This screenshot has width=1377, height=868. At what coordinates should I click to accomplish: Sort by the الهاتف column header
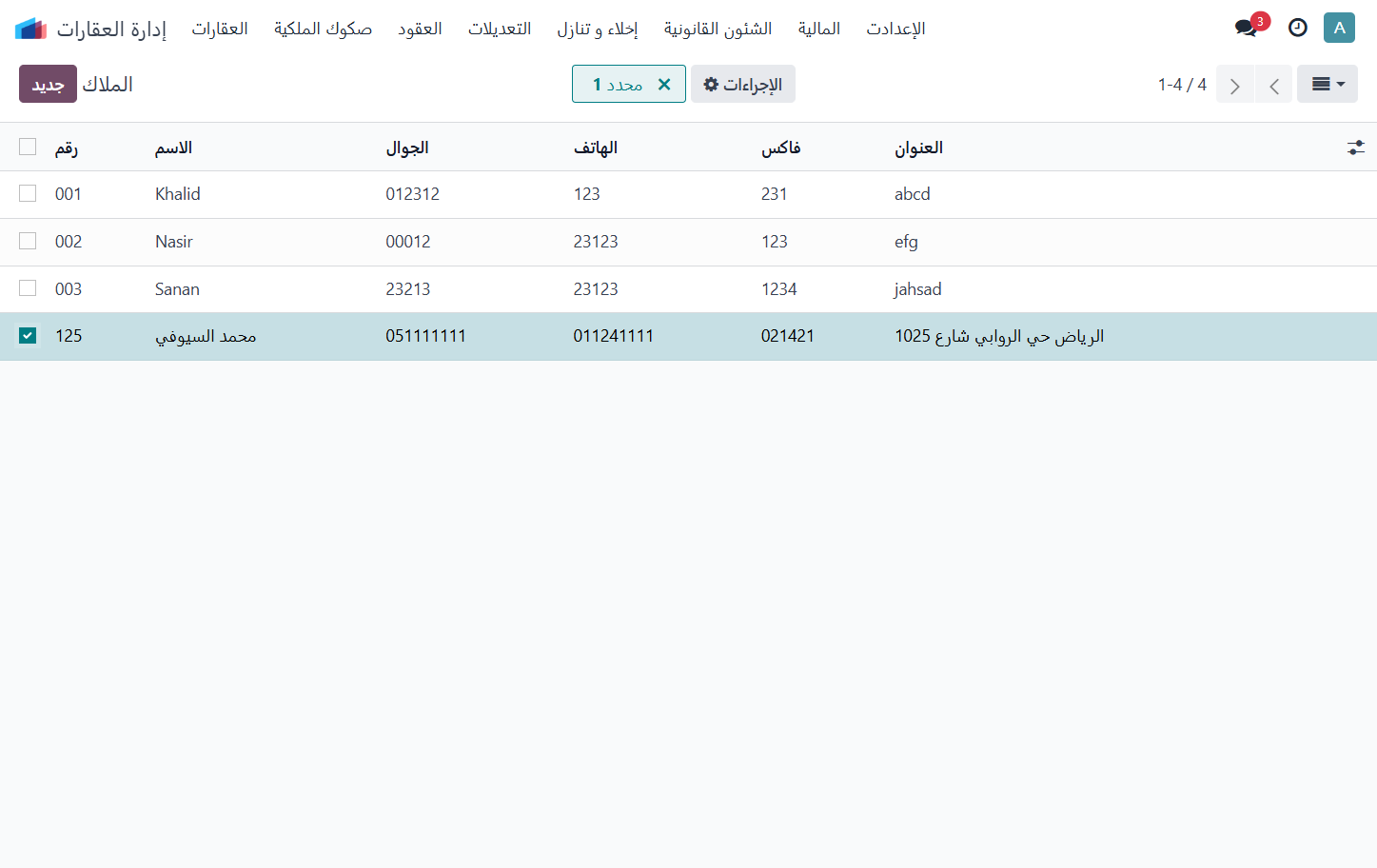point(596,148)
